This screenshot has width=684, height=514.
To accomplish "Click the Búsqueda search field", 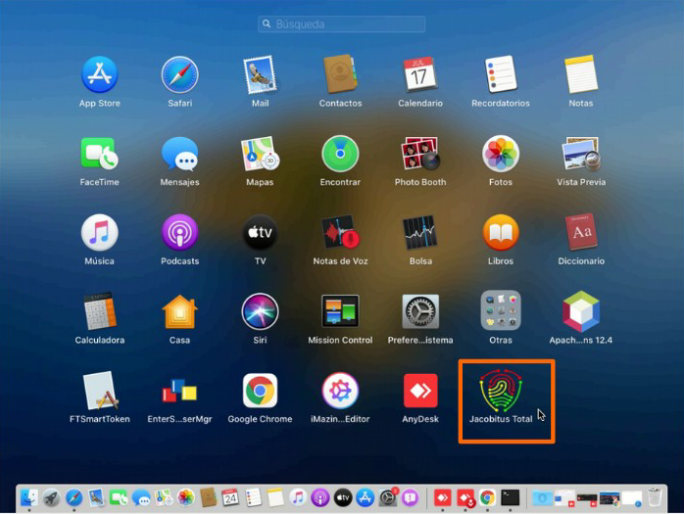I will (342, 24).
